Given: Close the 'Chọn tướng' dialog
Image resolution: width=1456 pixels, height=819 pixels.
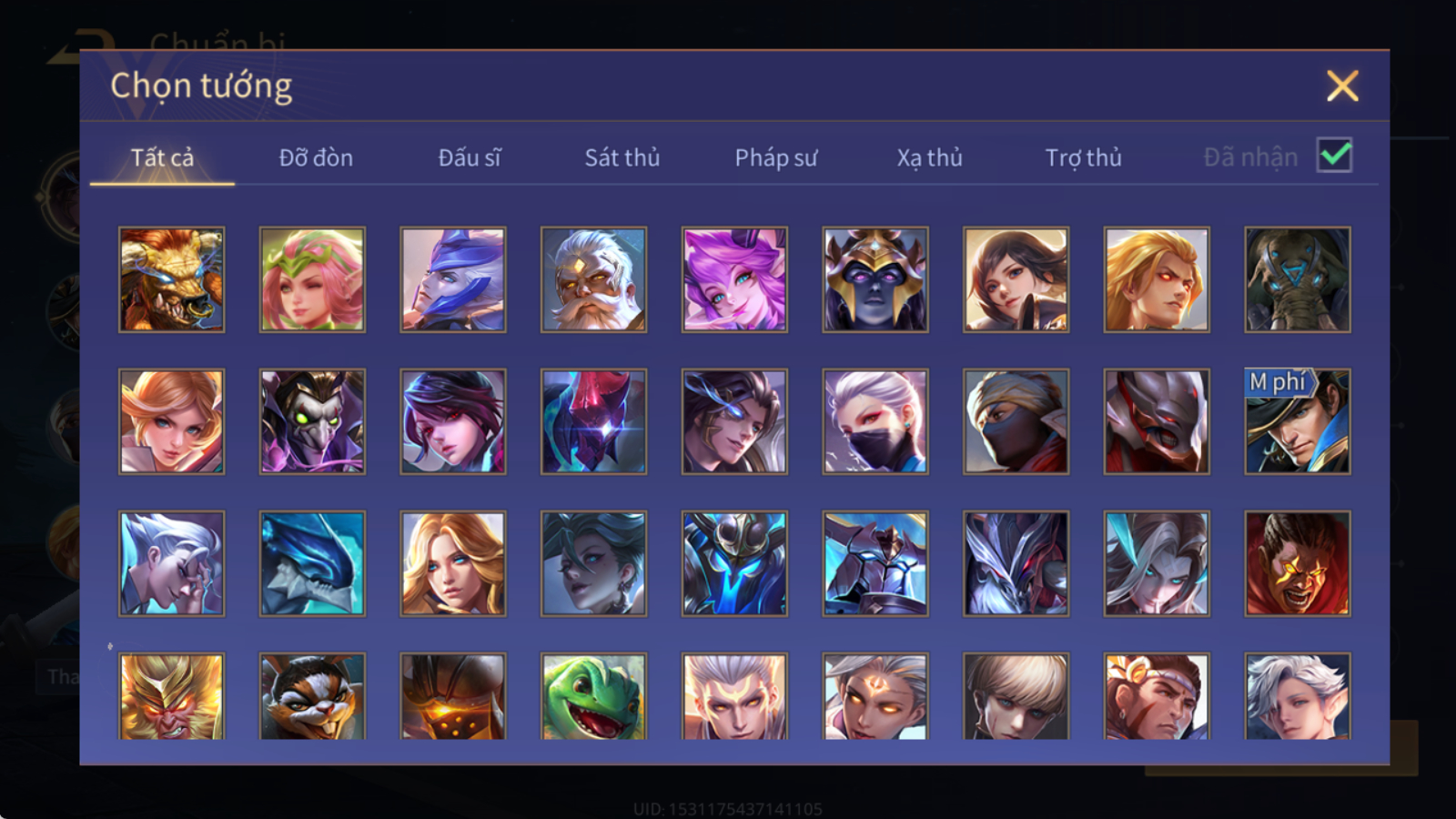Looking at the screenshot, I should point(1342,86).
